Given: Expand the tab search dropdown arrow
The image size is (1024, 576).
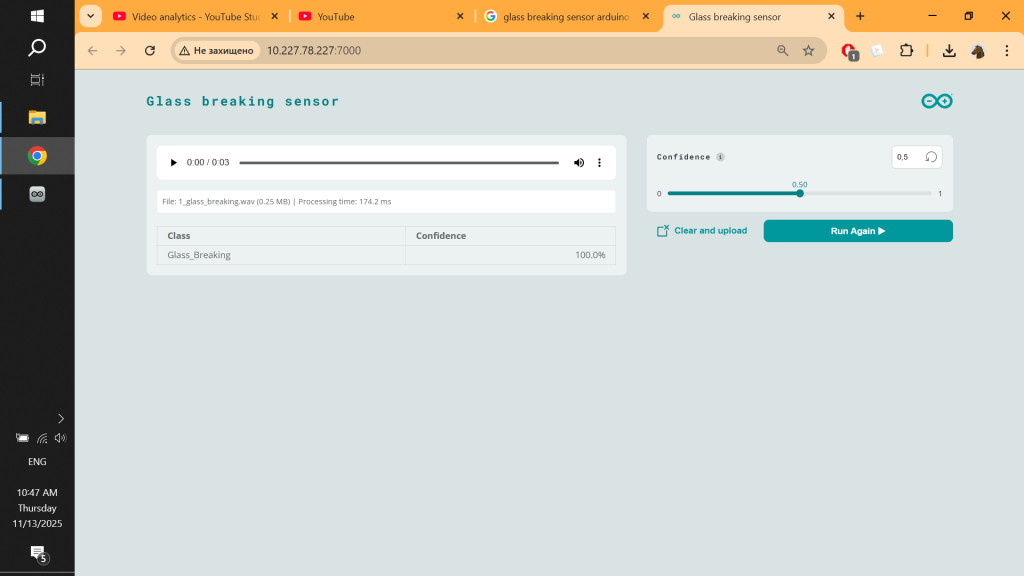Looking at the screenshot, I should tap(90, 16).
